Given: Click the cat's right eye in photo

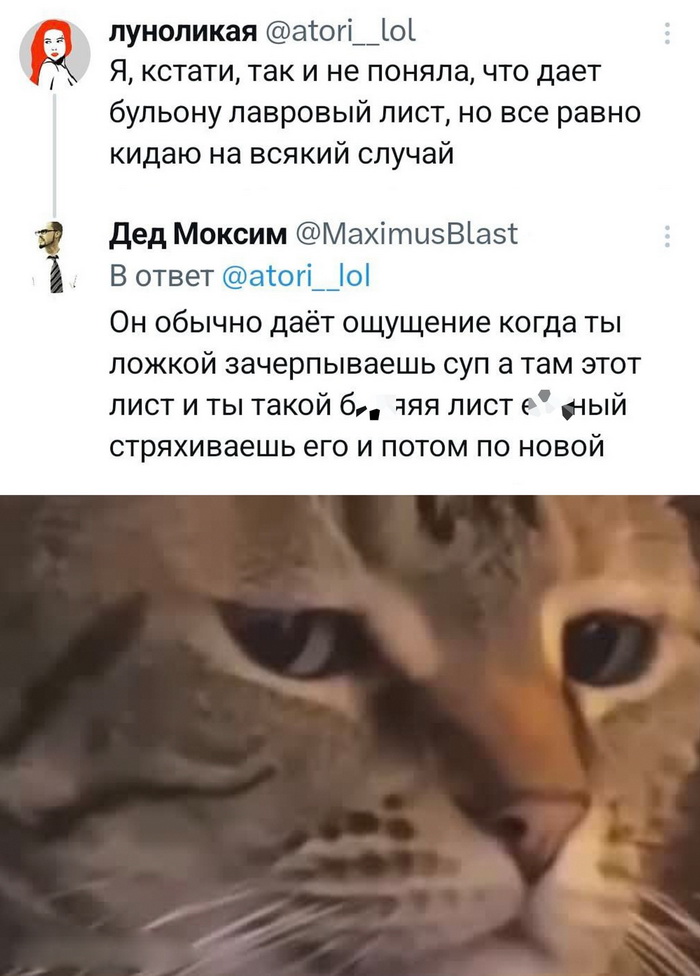Looking at the screenshot, I should point(607,649).
